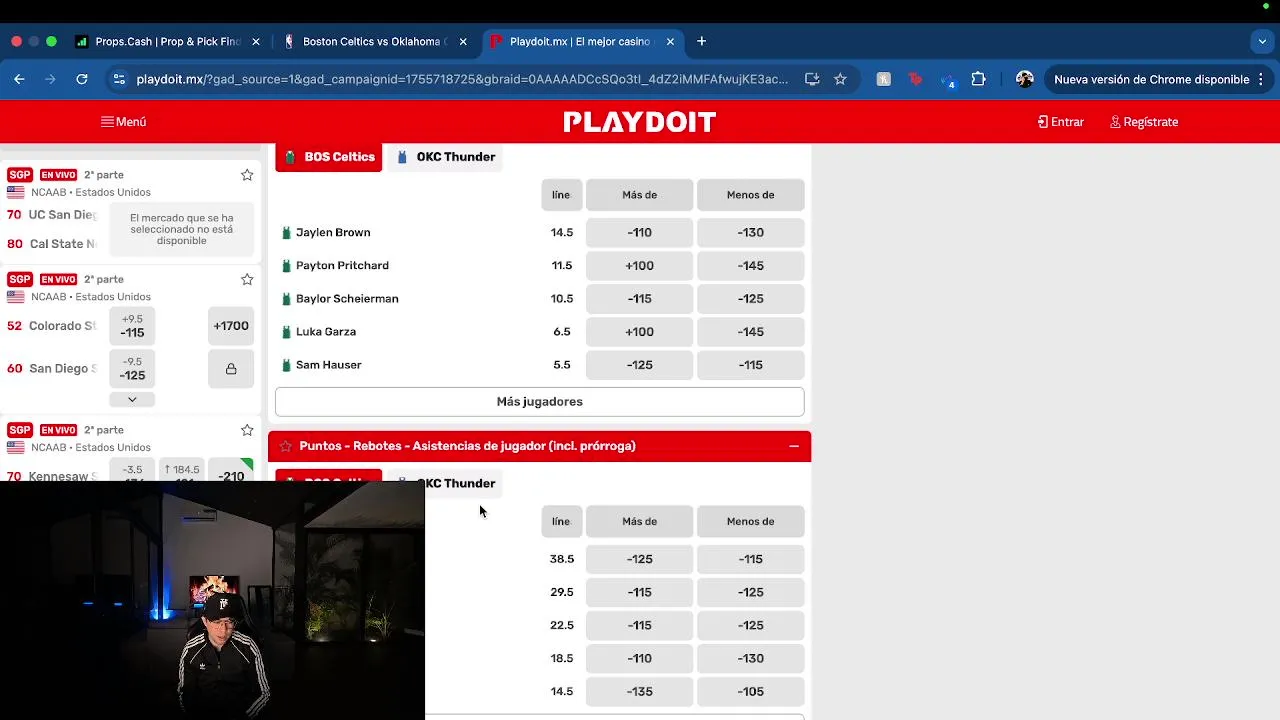Switch to Boston Celtics vs Oklahoma tab
Screen dimensions: 1280x720
(x=374, y=41)
